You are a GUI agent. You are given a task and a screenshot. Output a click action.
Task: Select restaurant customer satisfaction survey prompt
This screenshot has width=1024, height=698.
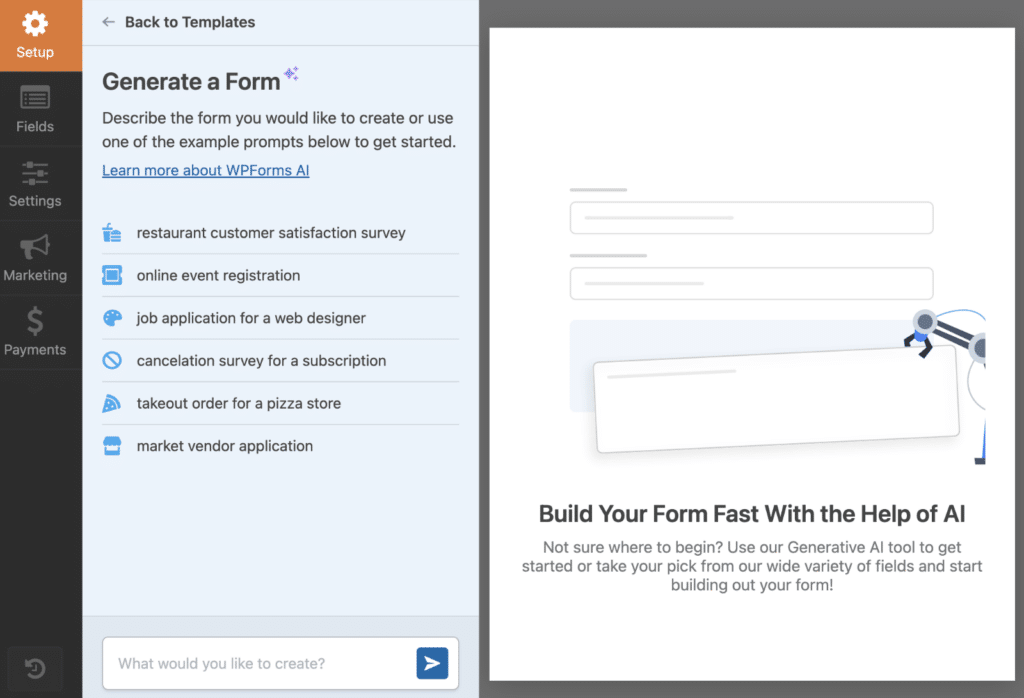[x=281, y=233]
